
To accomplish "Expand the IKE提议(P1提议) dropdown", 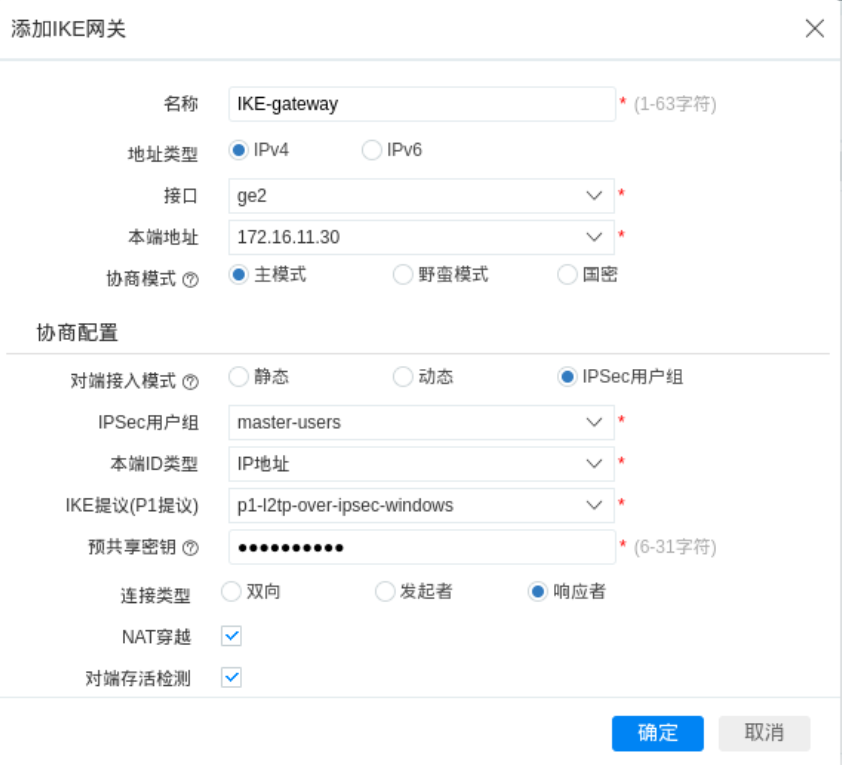I will 421,505.
